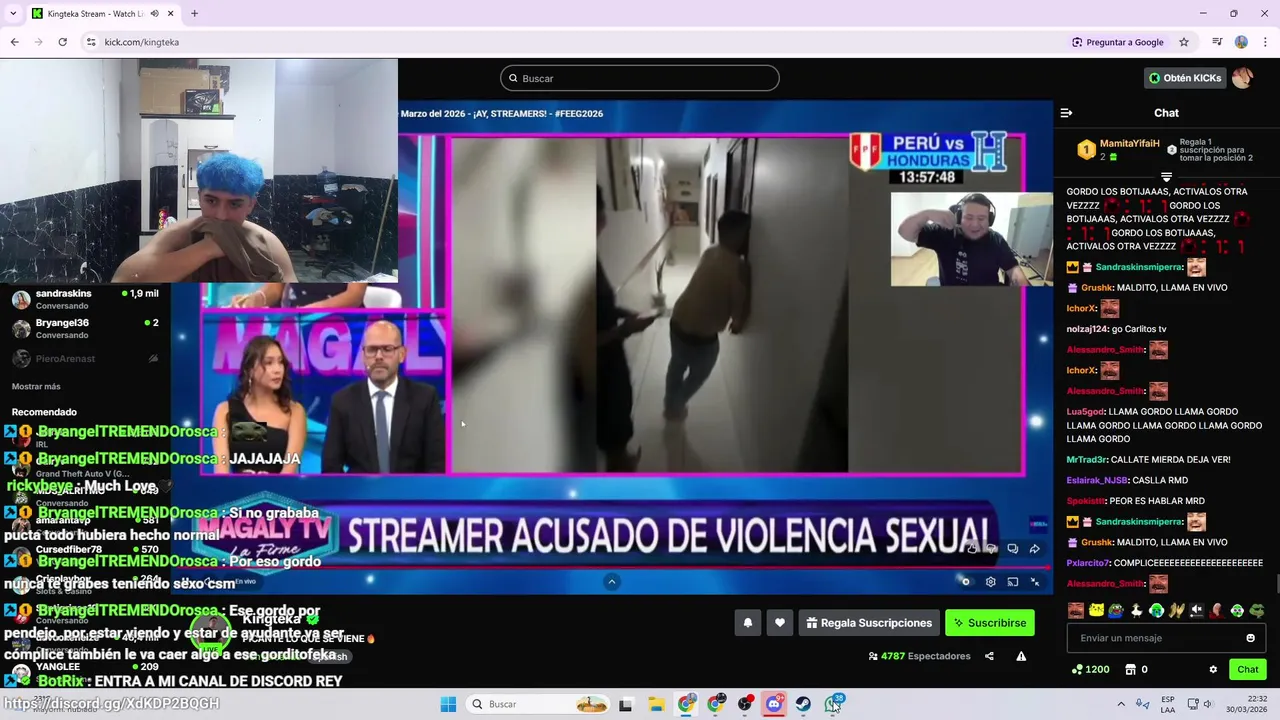
Task: Open chat settings gear icon
Action: pos(1213,670)
